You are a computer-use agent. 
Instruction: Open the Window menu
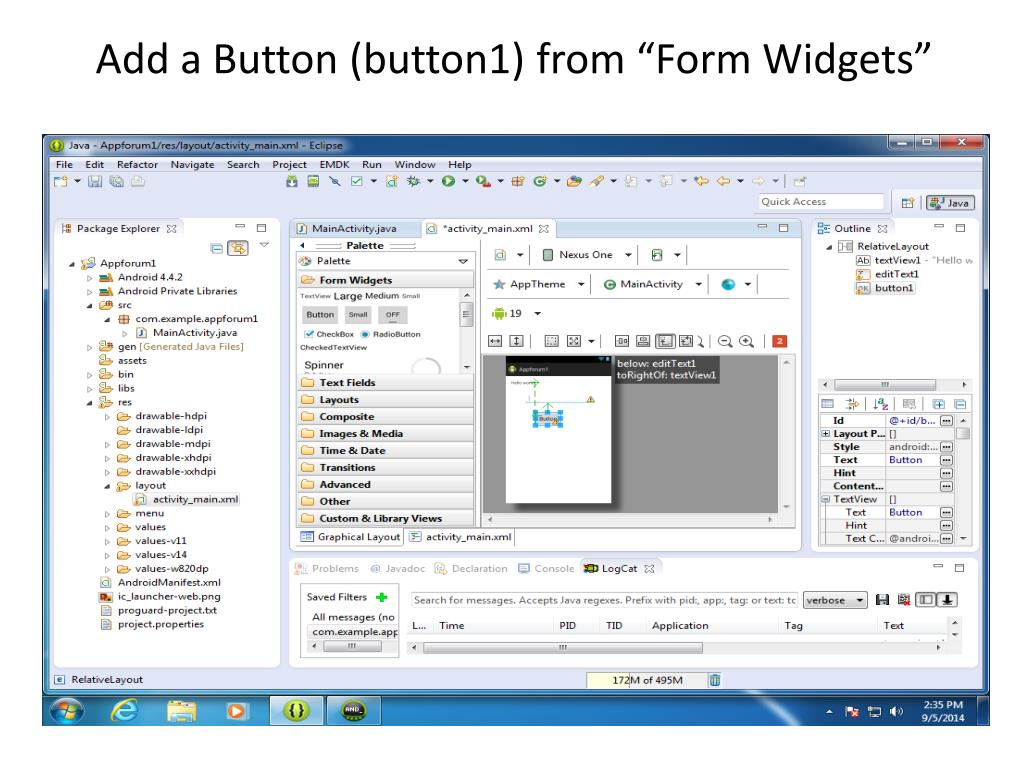pyautogui.click(x=415, y=165)
